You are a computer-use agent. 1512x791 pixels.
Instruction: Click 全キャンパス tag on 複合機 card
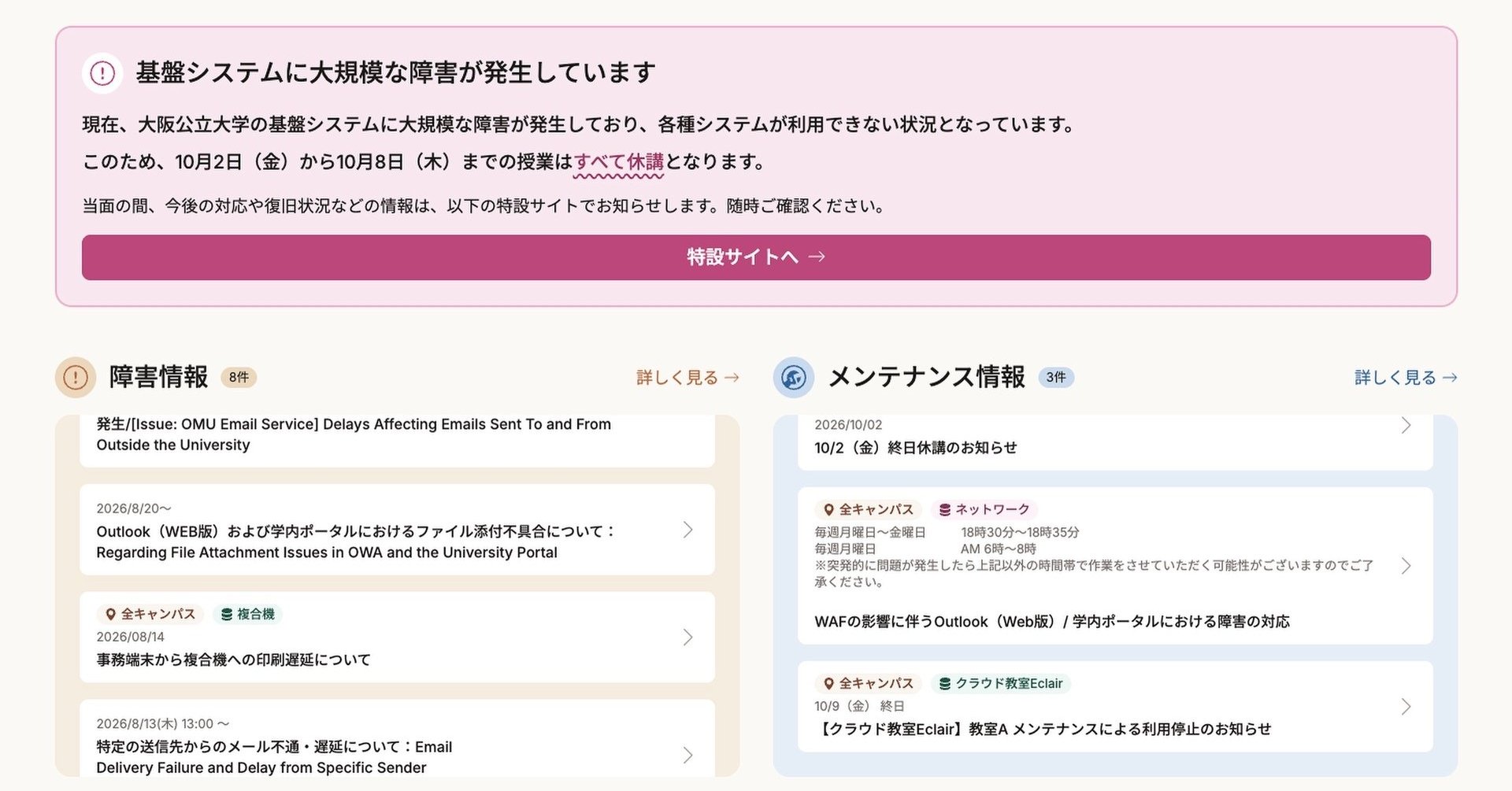pos(150,614)
